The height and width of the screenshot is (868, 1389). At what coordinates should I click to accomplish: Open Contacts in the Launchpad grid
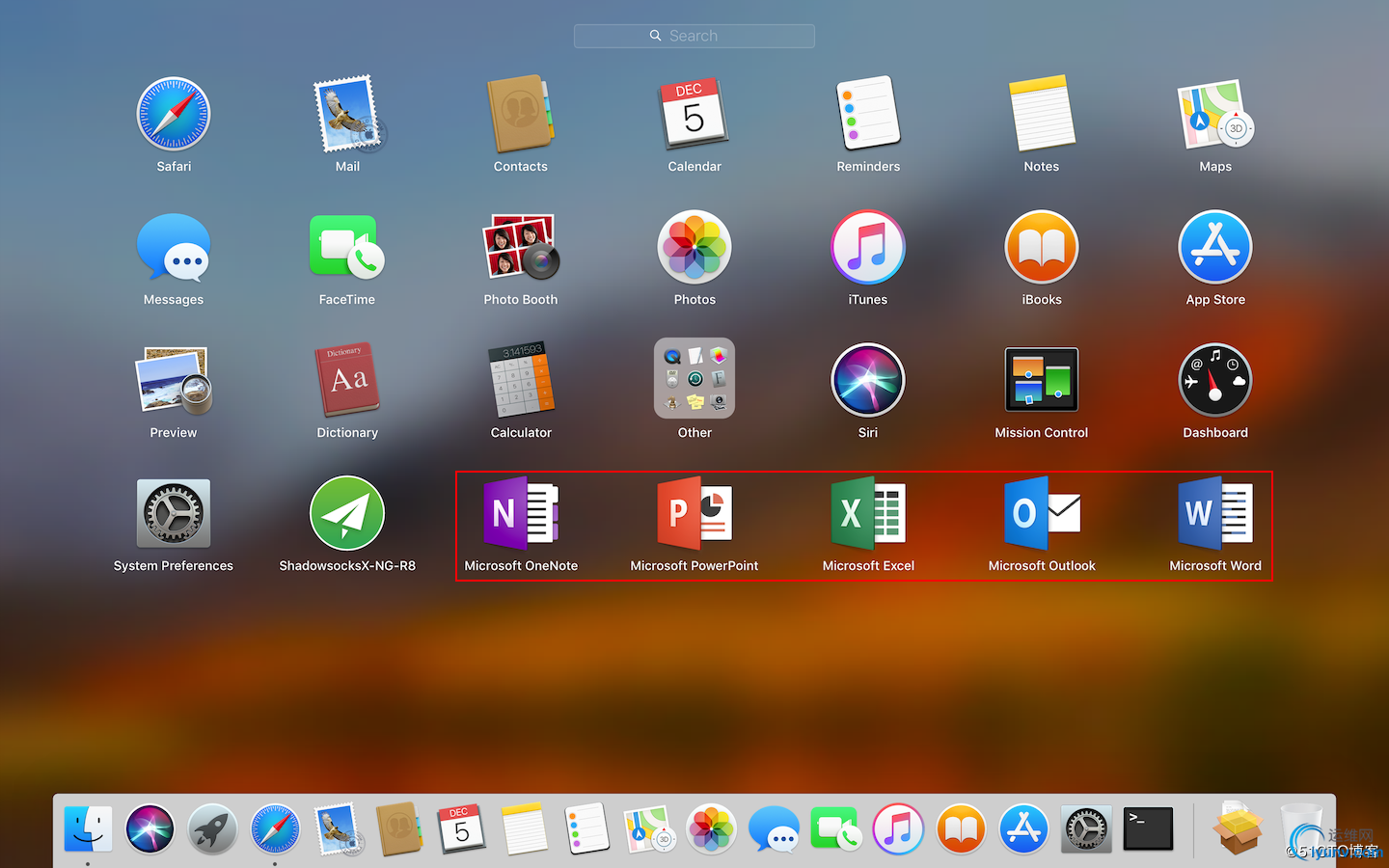[521, 115]
